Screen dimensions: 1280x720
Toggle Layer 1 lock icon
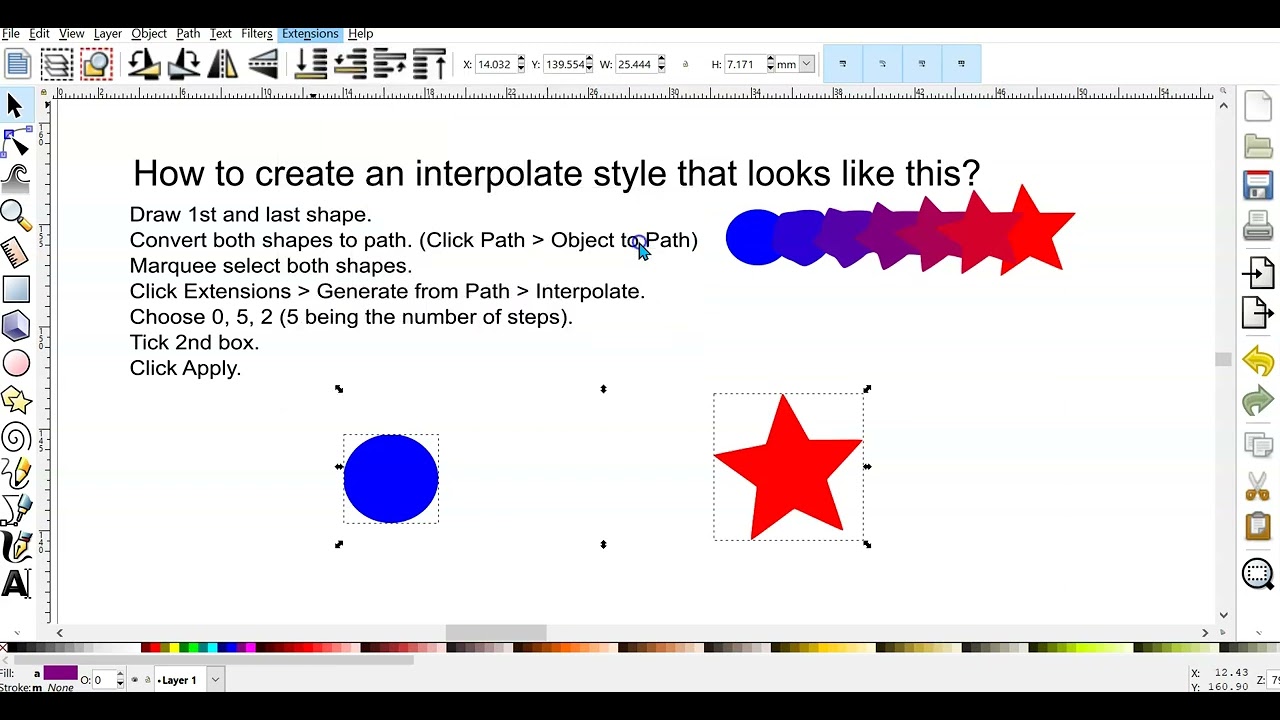tap(148, 680)
